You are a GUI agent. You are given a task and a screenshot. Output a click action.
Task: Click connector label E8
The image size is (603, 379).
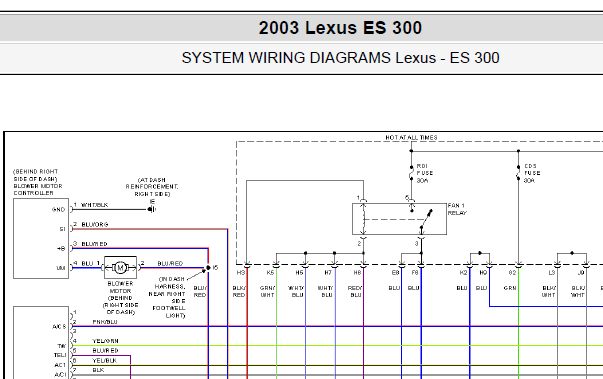(395, 273)
